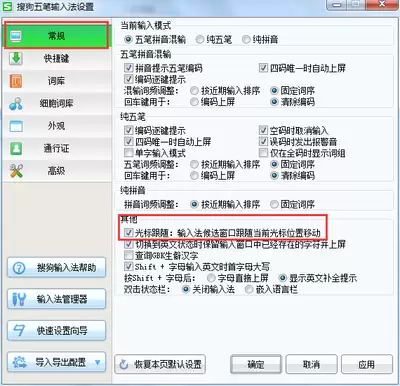Open the 输入法管理器 button
400x386 pixels.
pos(57,299)
